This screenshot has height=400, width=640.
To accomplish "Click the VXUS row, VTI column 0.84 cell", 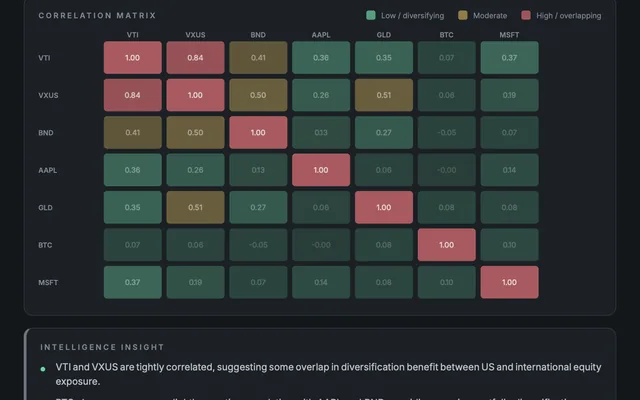I will pyautogui.click(x=133, y=95).
